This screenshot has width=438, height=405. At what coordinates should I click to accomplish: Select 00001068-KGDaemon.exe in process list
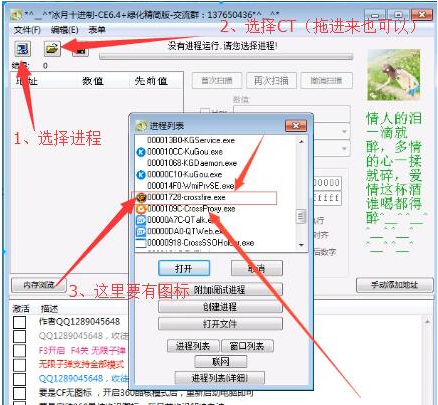tap(192, 163)
